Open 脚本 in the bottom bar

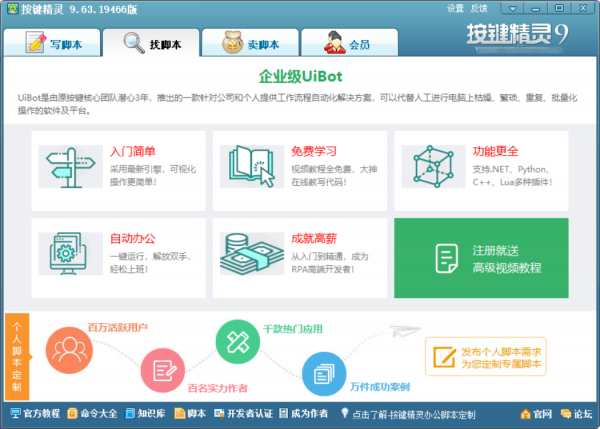click(x=190, y=414)
